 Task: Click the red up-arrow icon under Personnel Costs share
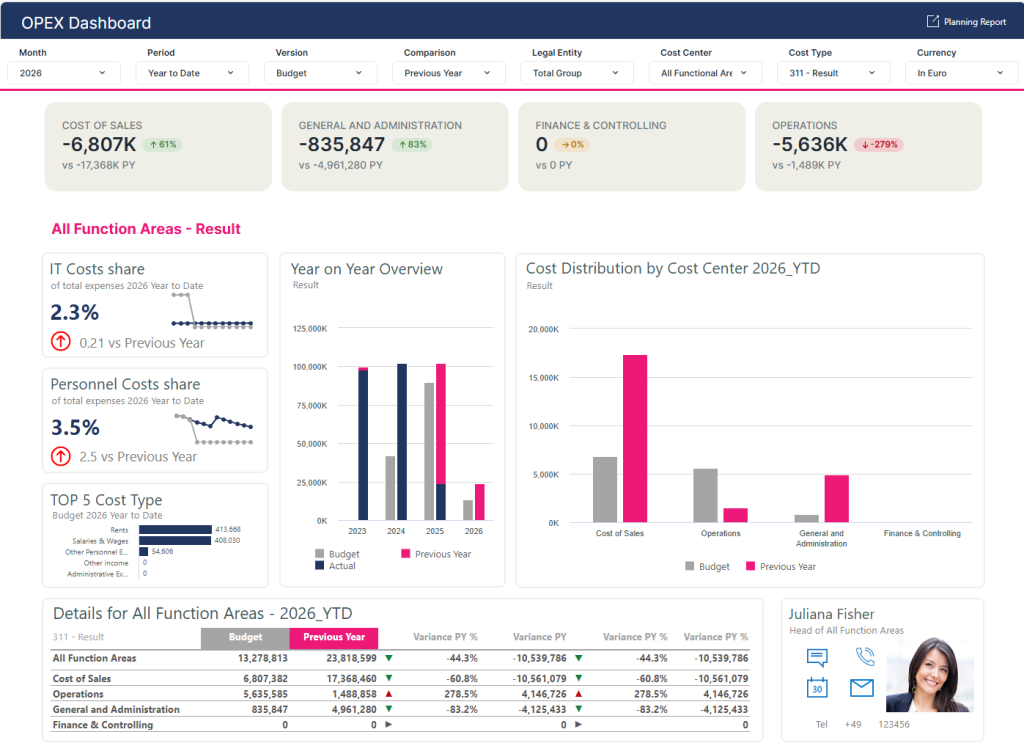click(61, 456)
